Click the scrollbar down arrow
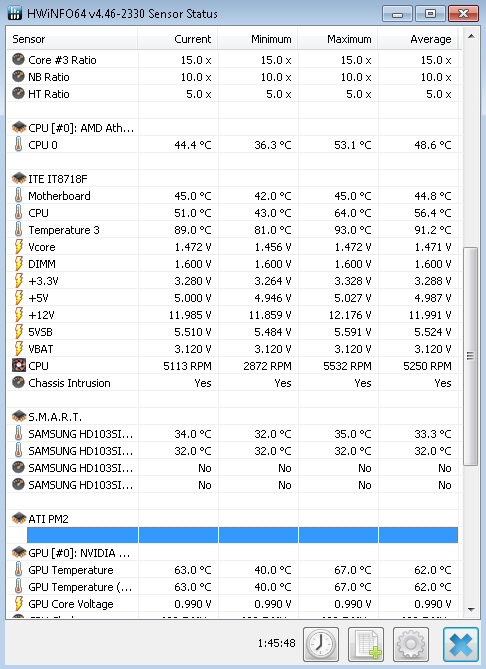The image size is (486, 669). (x=471, y=610)
